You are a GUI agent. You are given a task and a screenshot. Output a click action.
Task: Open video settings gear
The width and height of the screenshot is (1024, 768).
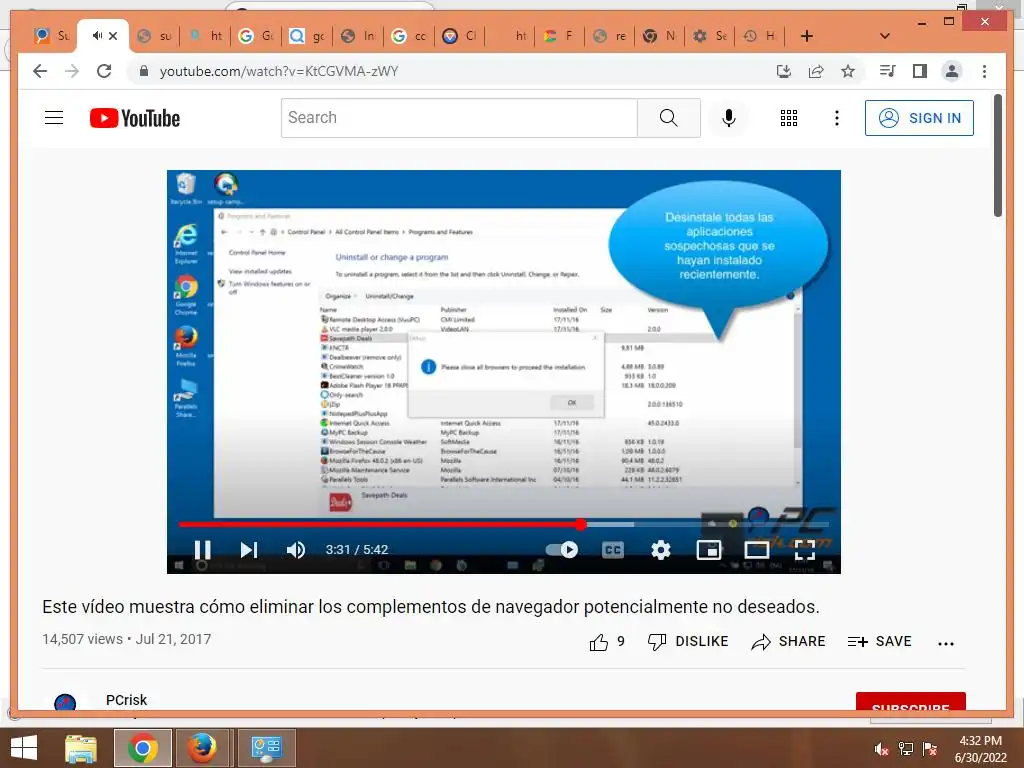[661, 550]
